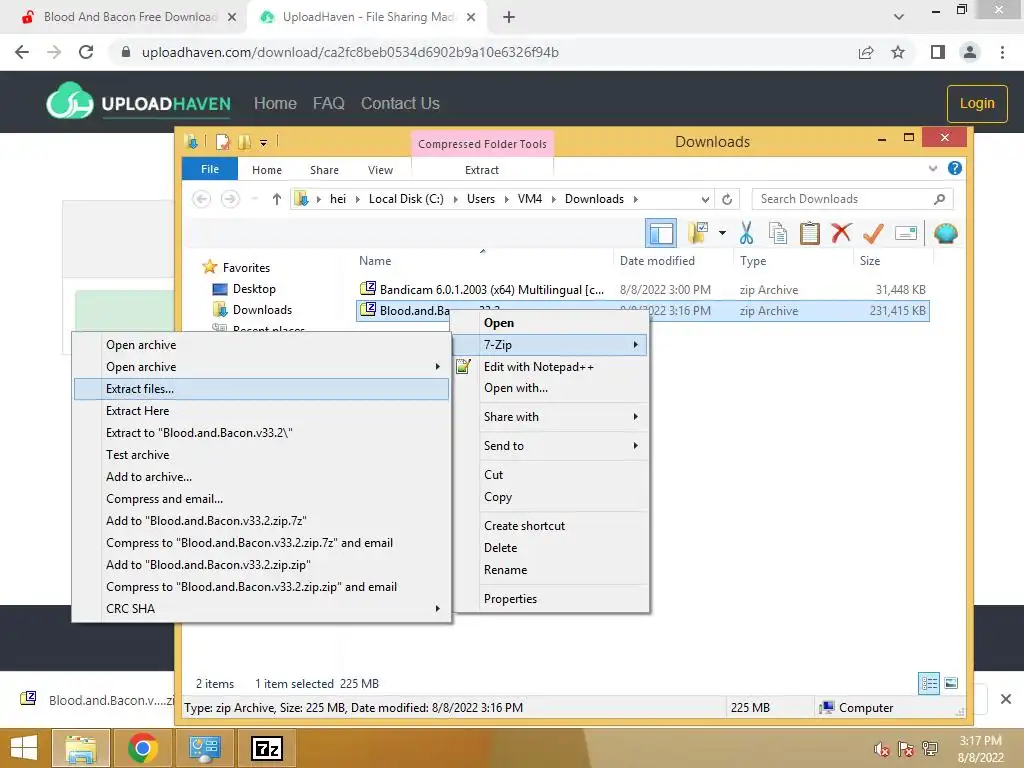Click Extract files... in 7-Zip submenu
The height and width of the screenshot is (768, 1024).
[261, 389]
